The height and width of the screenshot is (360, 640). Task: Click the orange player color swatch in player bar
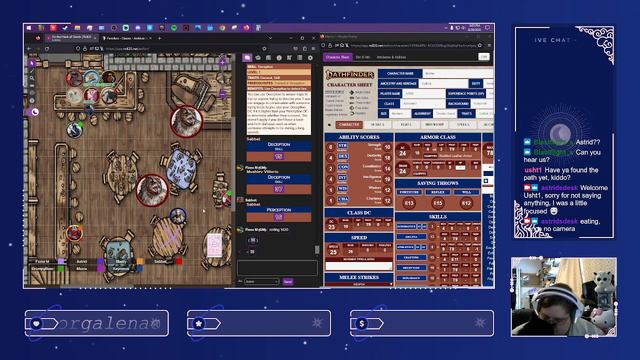[140, 261]
